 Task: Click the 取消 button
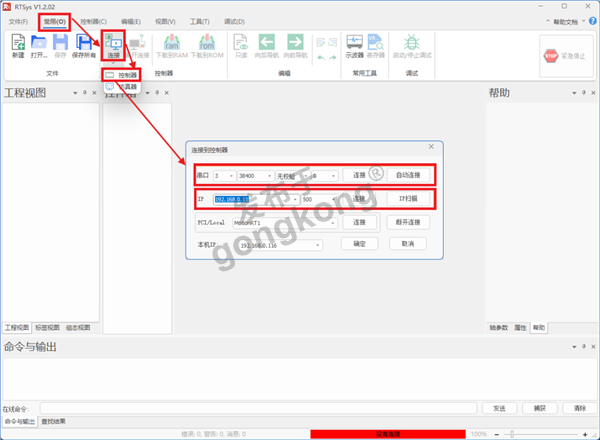pos(408,244)
